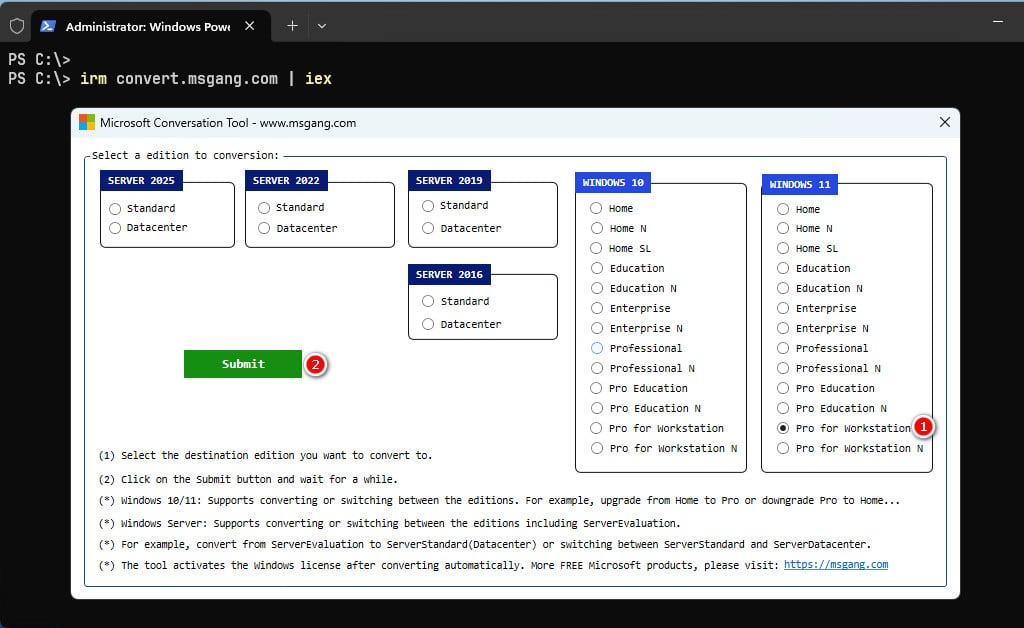This screenshot has height=628, width=1024.
Task: Click instruction '(1) Select the destination edition'
Action: click(265, 456)
